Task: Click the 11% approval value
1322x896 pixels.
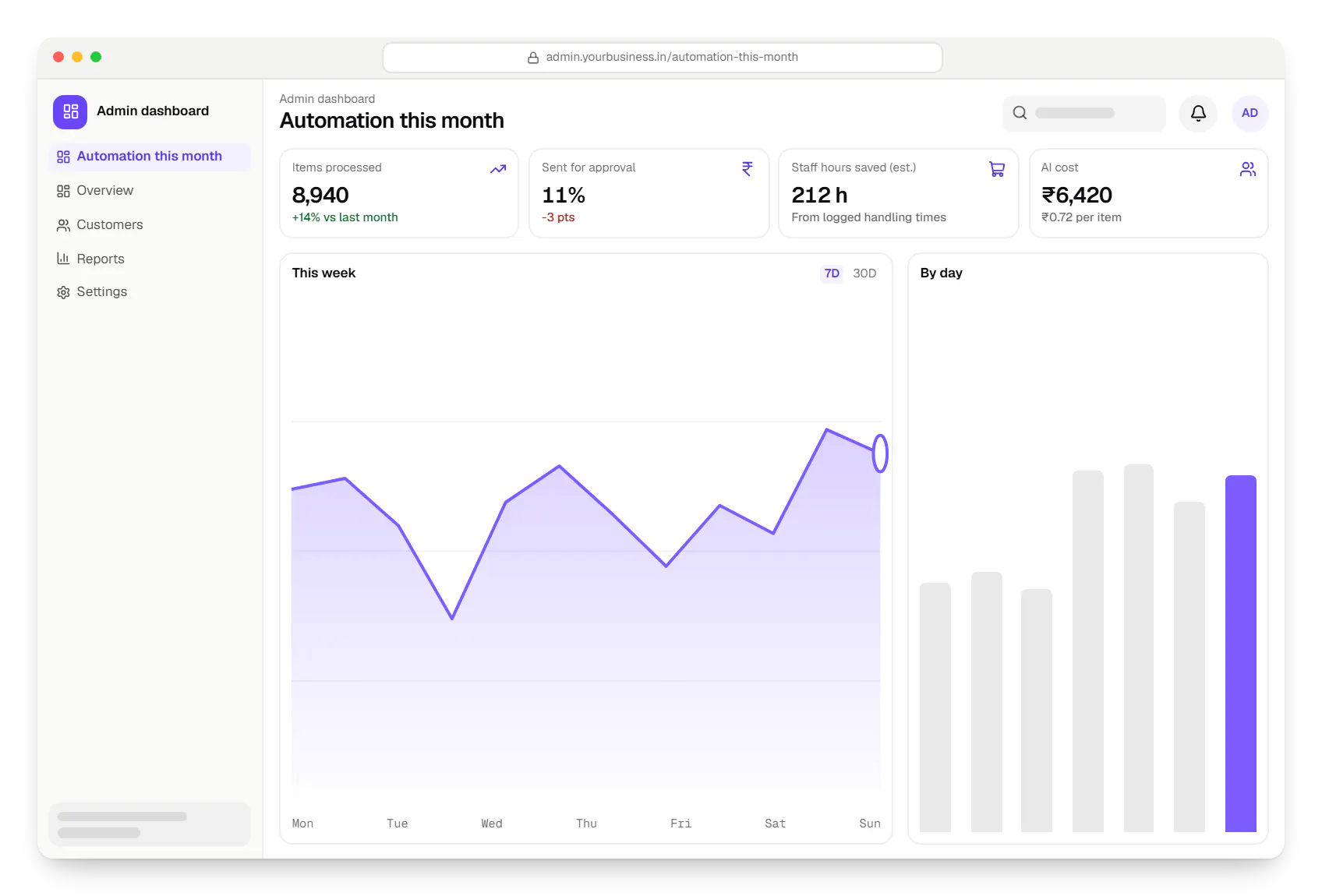Action: pyautogui.click(x=564, y=195)
